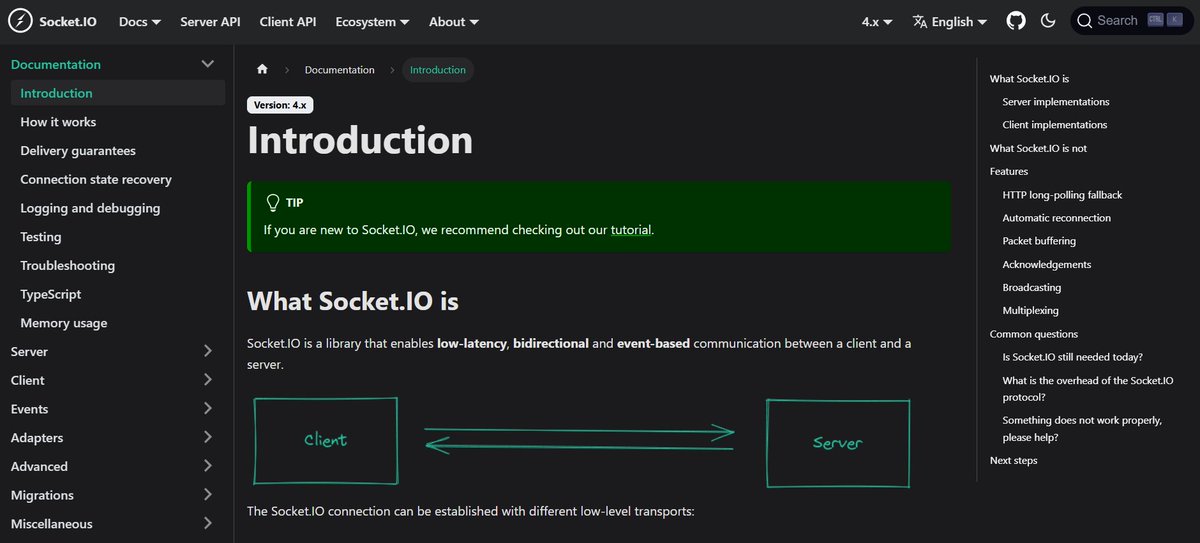The width and height of the screenshot is (1200, 543).
Task: Jump to Common questions section
Action: point(1034,334)
